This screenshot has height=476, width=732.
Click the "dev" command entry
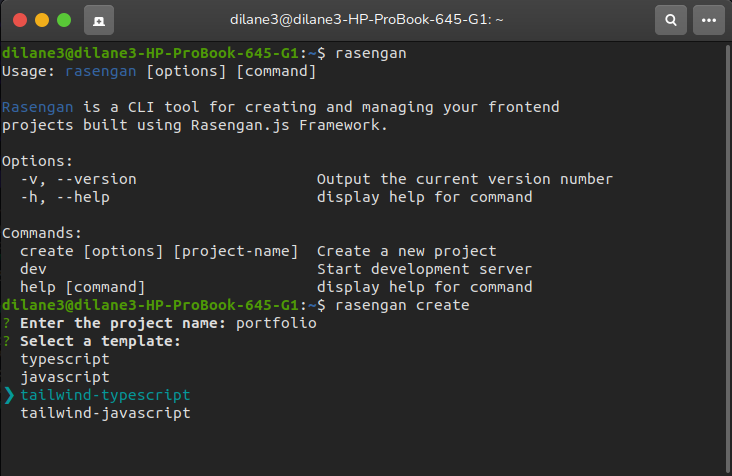click(33, 269)
